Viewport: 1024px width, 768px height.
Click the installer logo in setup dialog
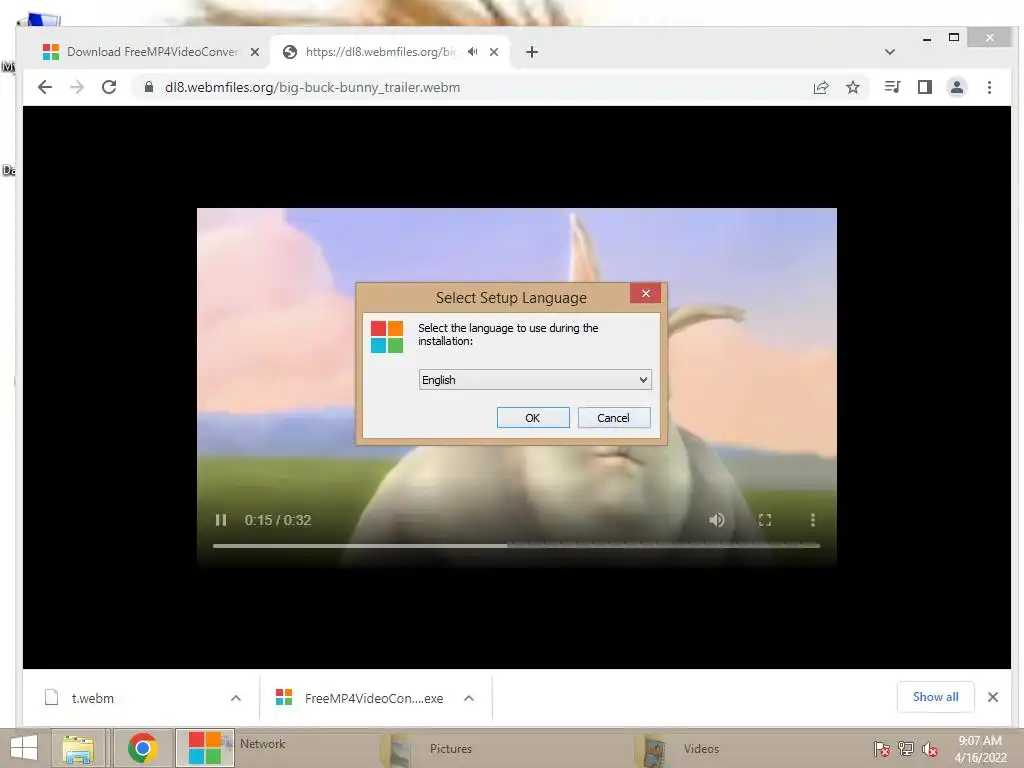point(387,336)
